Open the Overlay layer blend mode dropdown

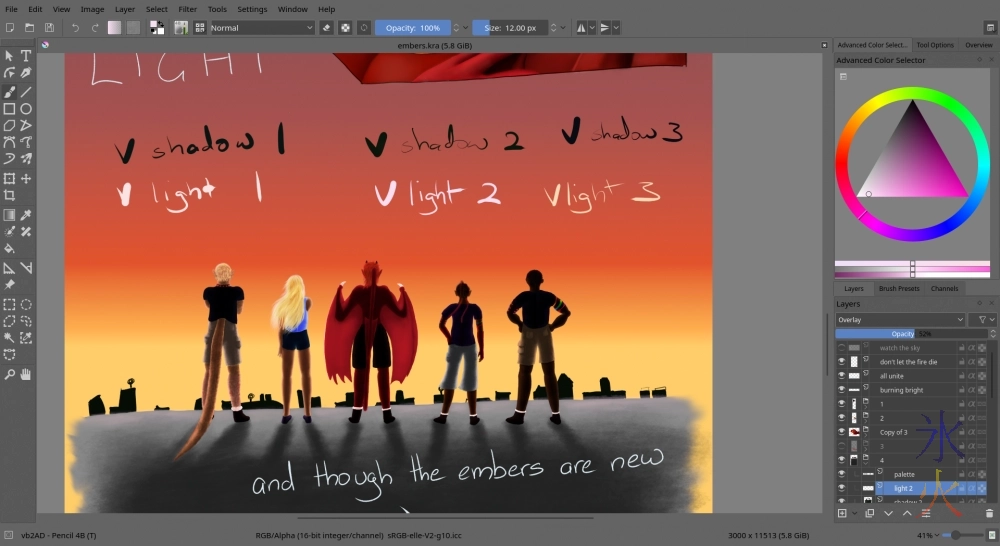pyautogui.click(x=900, y=320)
